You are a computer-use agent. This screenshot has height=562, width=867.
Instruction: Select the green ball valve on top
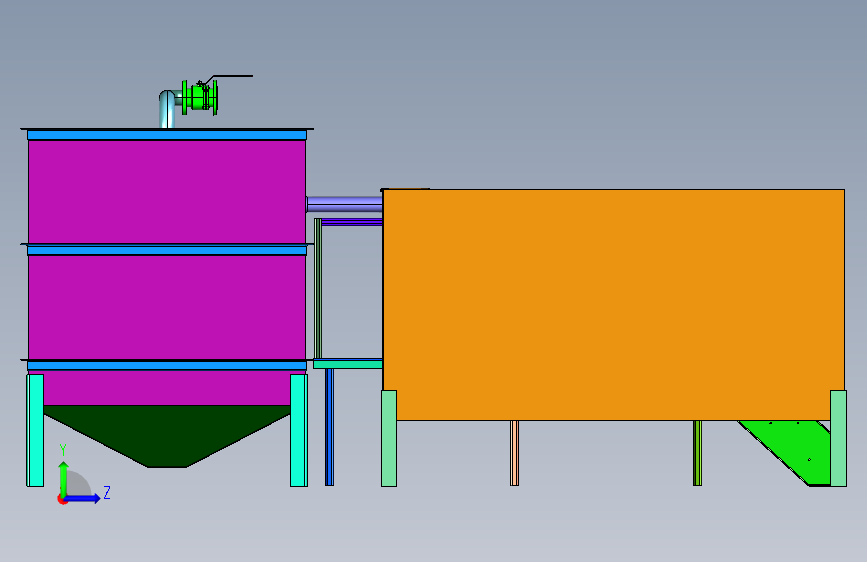tap(200, 97)
